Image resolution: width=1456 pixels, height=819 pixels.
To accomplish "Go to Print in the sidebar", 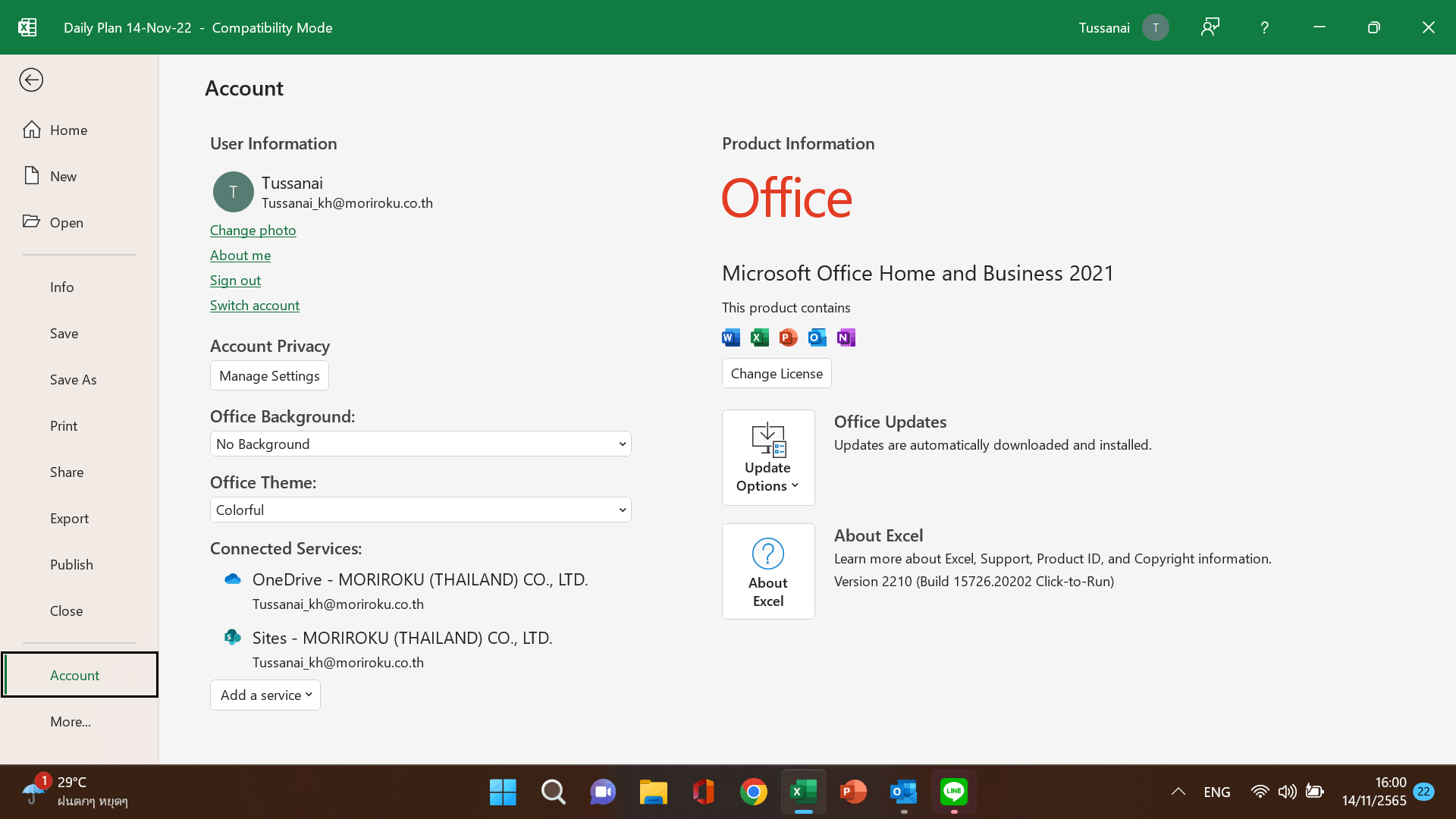I will 64,425.
